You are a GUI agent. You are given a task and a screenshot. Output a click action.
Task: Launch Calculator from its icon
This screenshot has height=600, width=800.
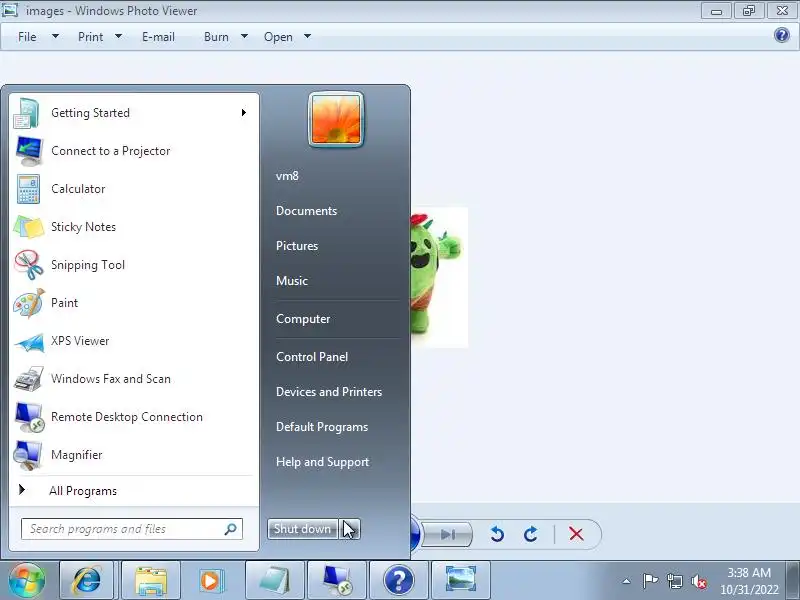tap(29, 189)
